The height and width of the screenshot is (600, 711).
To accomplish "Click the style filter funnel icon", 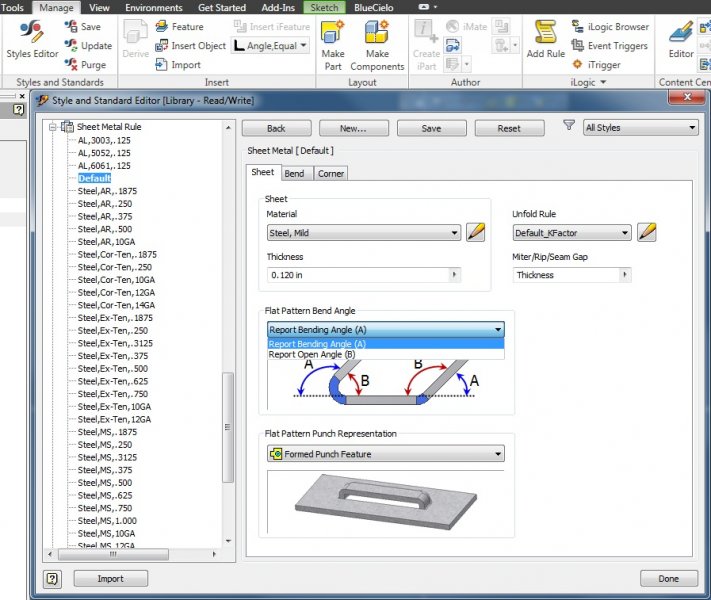I will (x=569, y=125).
